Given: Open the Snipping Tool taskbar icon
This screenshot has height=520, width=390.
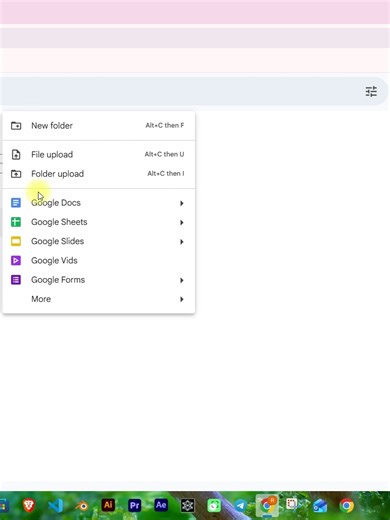Looking at the screenshot, I should [292, 505].
